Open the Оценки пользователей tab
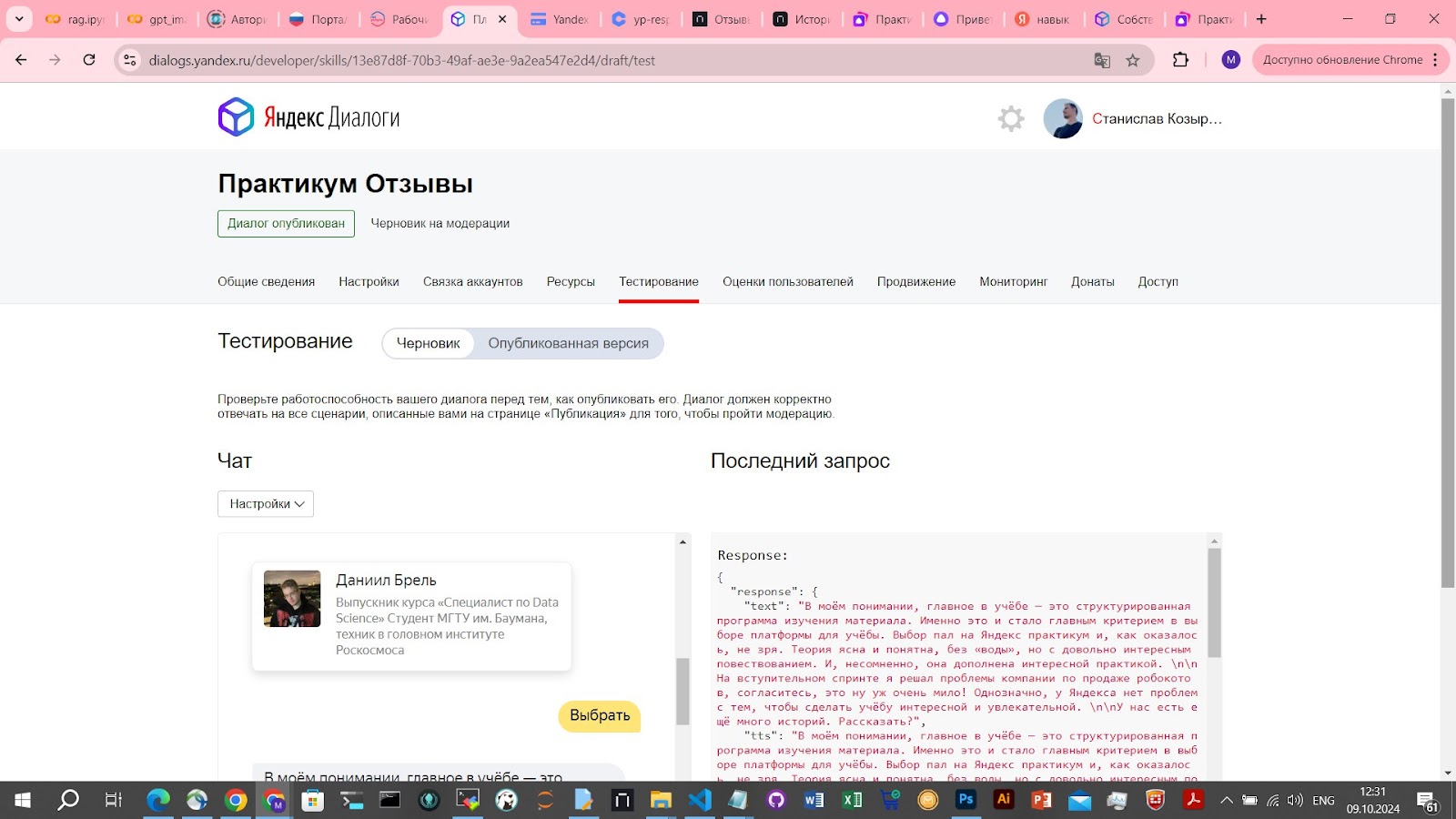Screen dimensions: 1456x819 tap(788, 282)
